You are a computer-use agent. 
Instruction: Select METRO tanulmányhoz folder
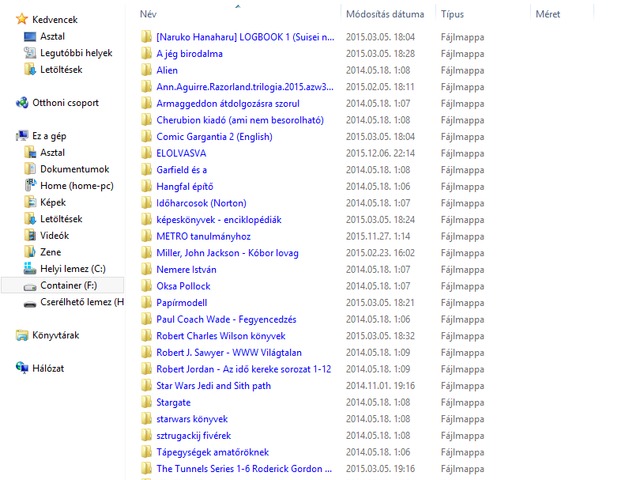coord(203,236)
